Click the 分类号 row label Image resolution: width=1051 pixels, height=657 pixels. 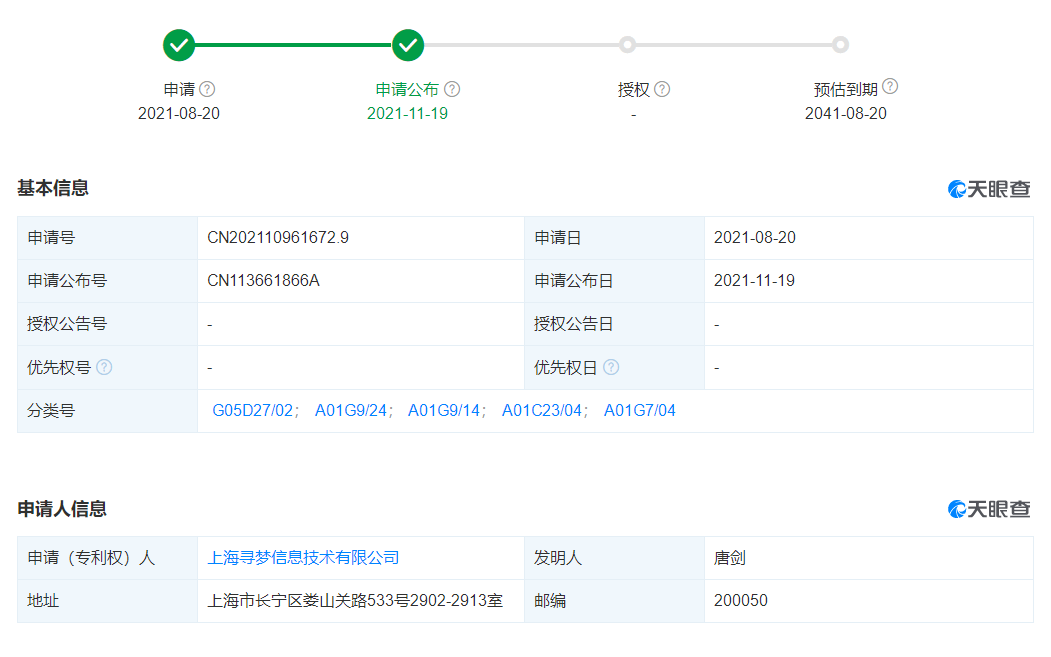pyautogui.click(x=51, y=410)
